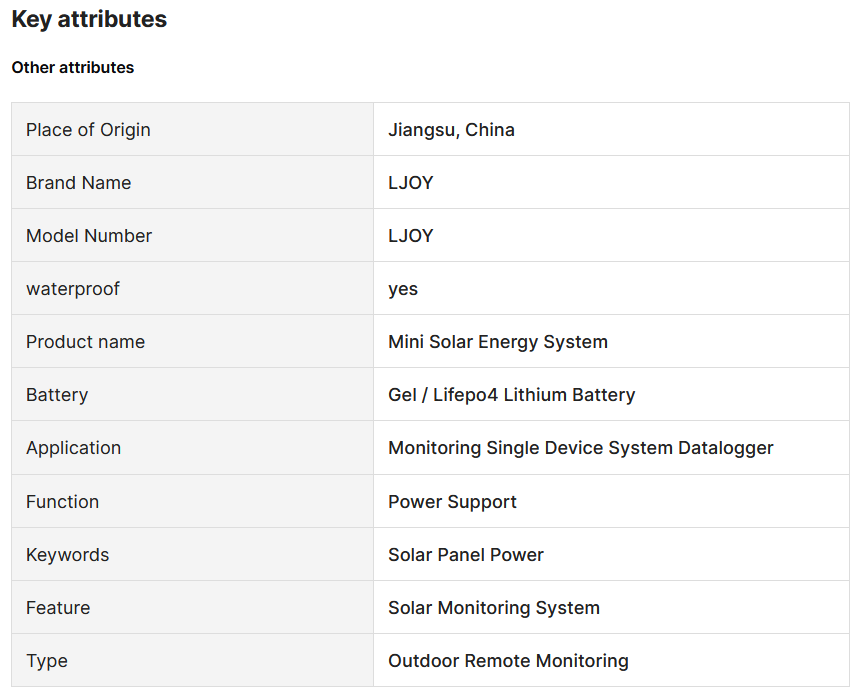This screenshot has height=700, width=862.
Task: Click the LJOY value in Model Number row
Action: pyautogui.click(x=411, y=236)
